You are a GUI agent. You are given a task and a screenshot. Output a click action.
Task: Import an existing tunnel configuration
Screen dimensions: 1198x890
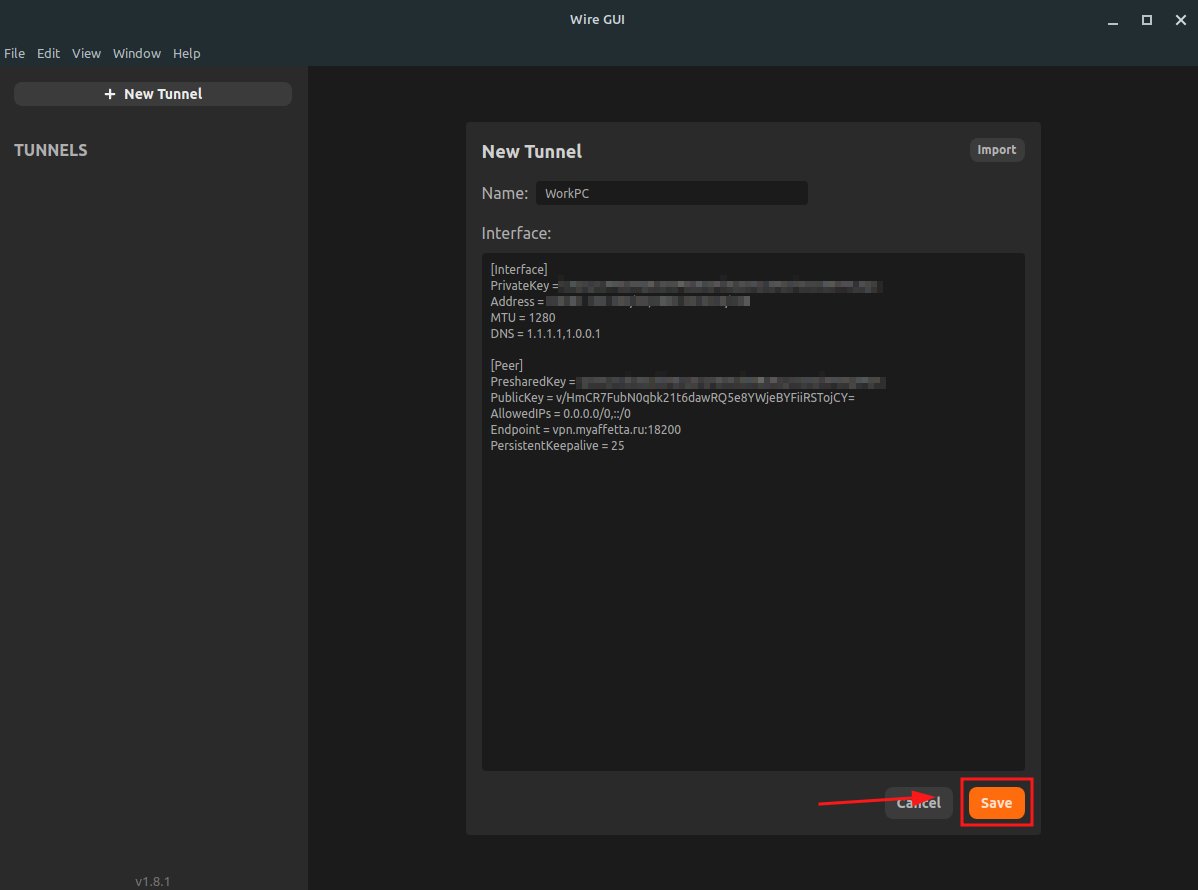click(997, 149)
